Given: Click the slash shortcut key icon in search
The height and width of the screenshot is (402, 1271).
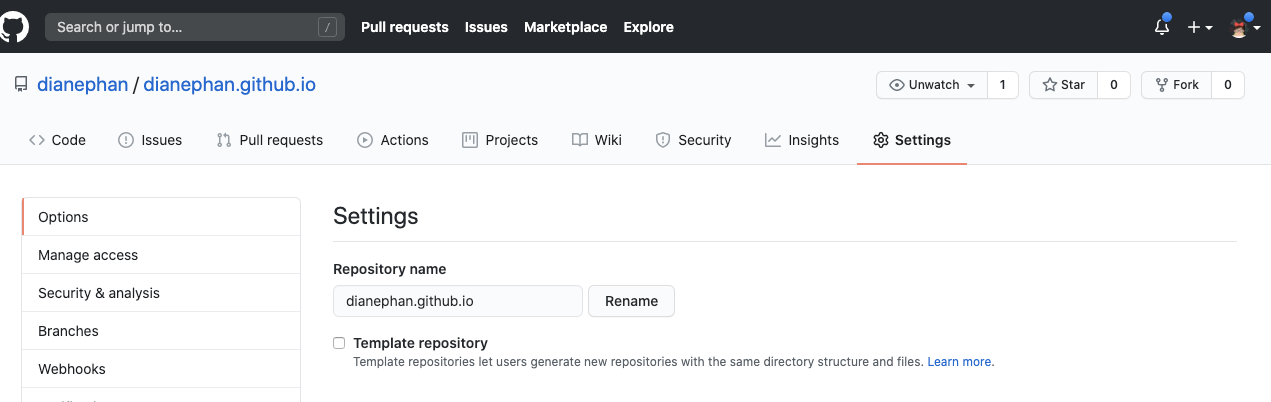Looking at the screenshot, I should click(328, 27).
